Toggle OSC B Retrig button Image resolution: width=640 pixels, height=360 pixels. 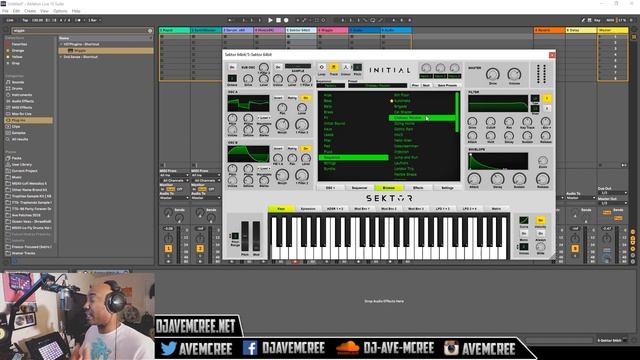tap(292, 149)
